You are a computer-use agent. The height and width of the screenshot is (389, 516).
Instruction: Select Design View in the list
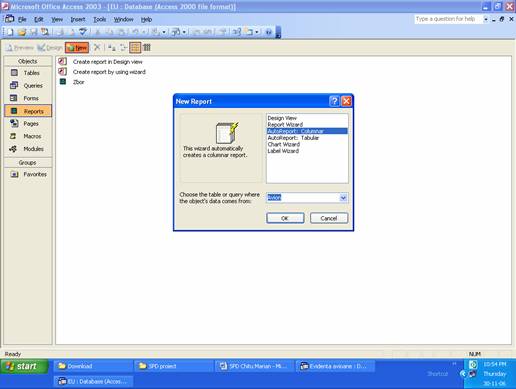(282, 118)
